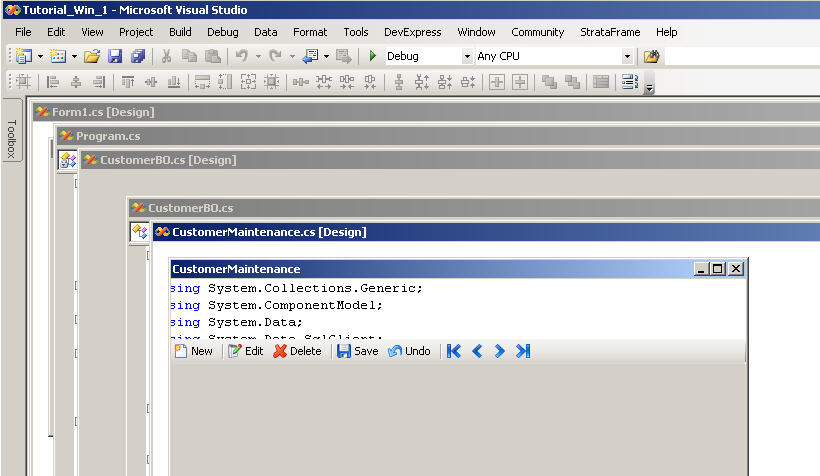Open the Any CPU platform dropdown
This screenshot has height=476, width=820.
pos(627,57)
